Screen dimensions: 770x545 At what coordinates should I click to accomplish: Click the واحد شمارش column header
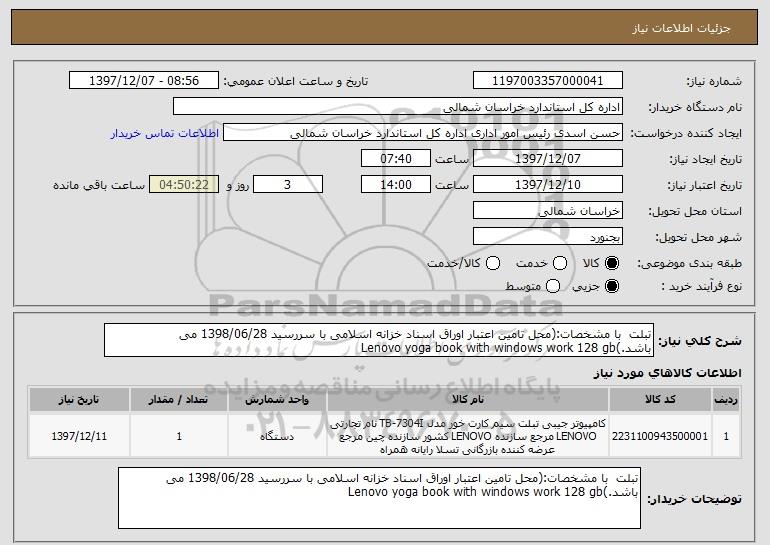click(277, 400)
